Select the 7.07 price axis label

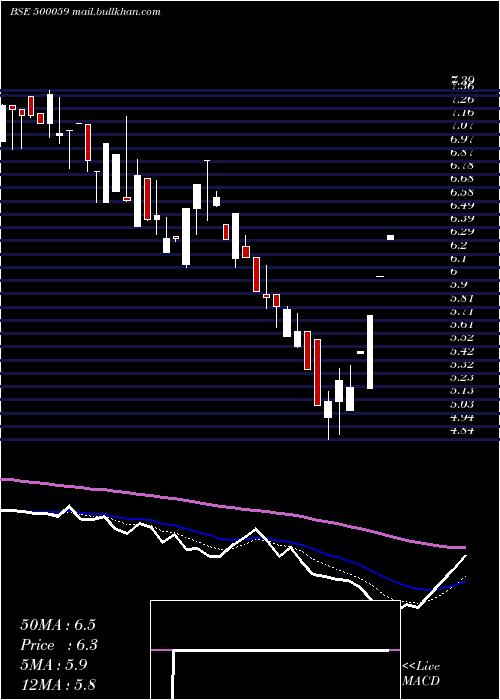(462, 126)
